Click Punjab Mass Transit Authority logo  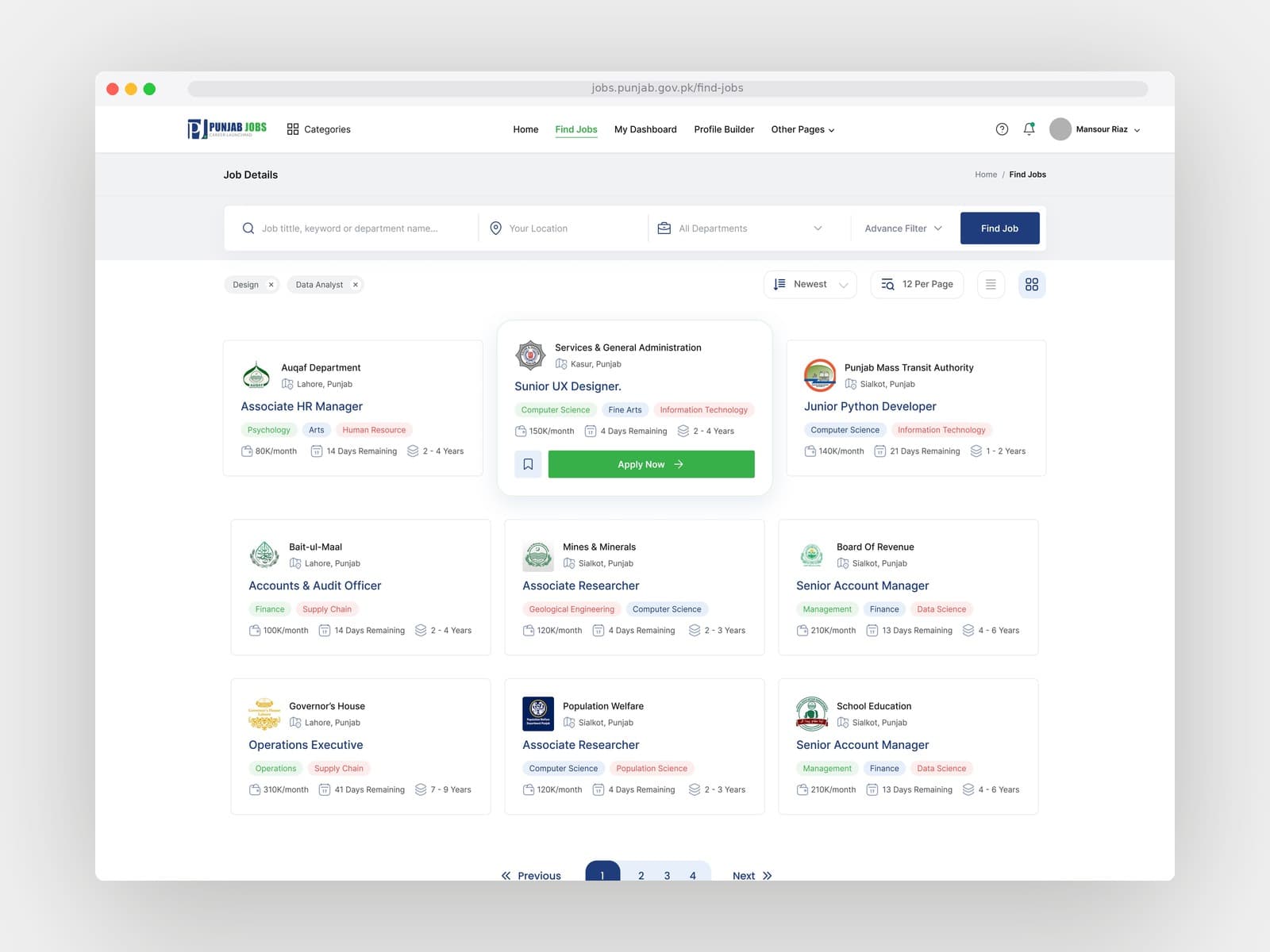click(820, 375)
